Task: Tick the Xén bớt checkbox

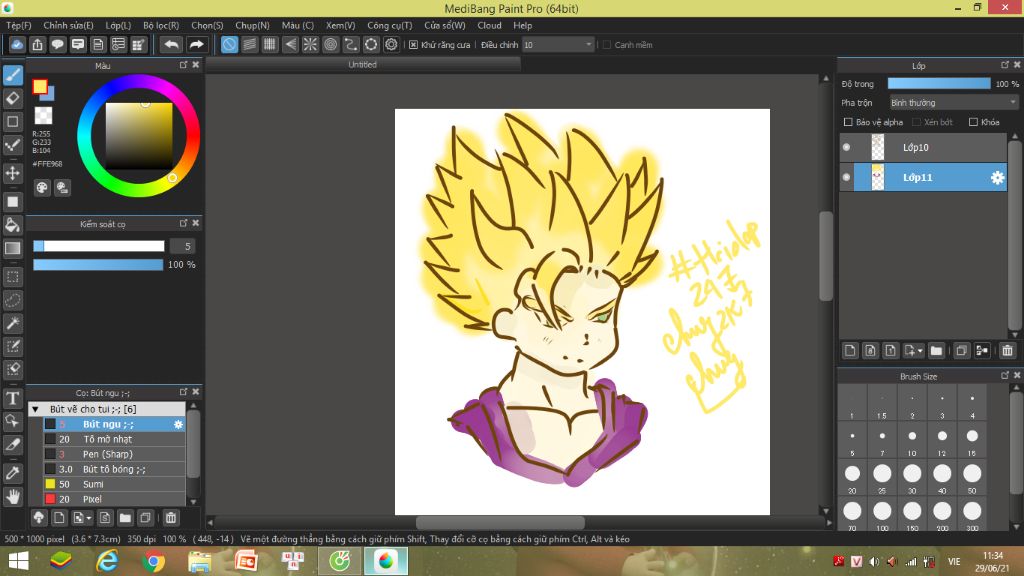Action: tap(916, 122)
